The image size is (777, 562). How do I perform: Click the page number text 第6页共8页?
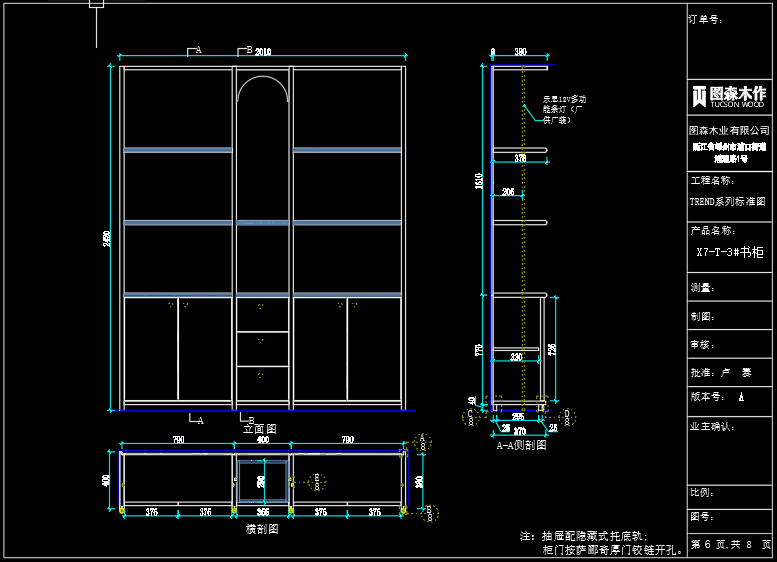(x=730, y=544)
